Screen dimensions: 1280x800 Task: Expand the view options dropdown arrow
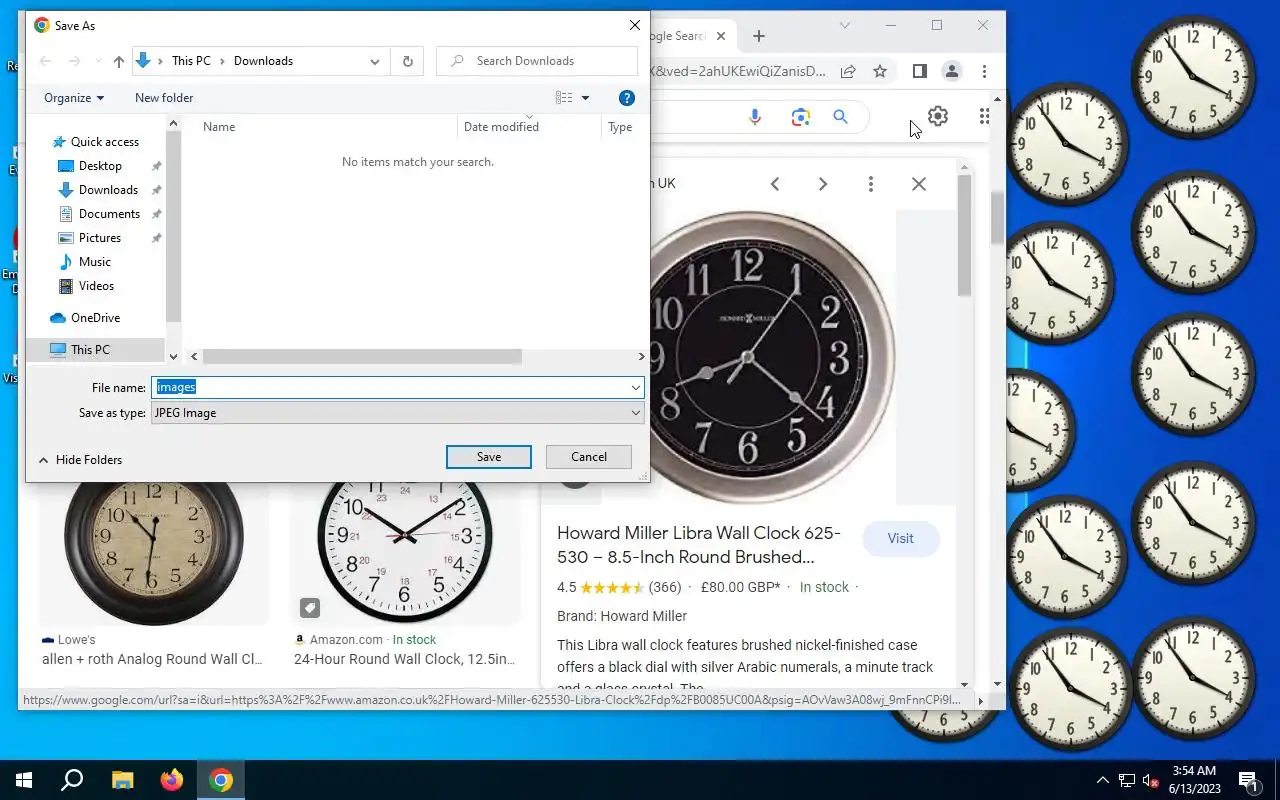pyautogui.click(x=586, y=98)
